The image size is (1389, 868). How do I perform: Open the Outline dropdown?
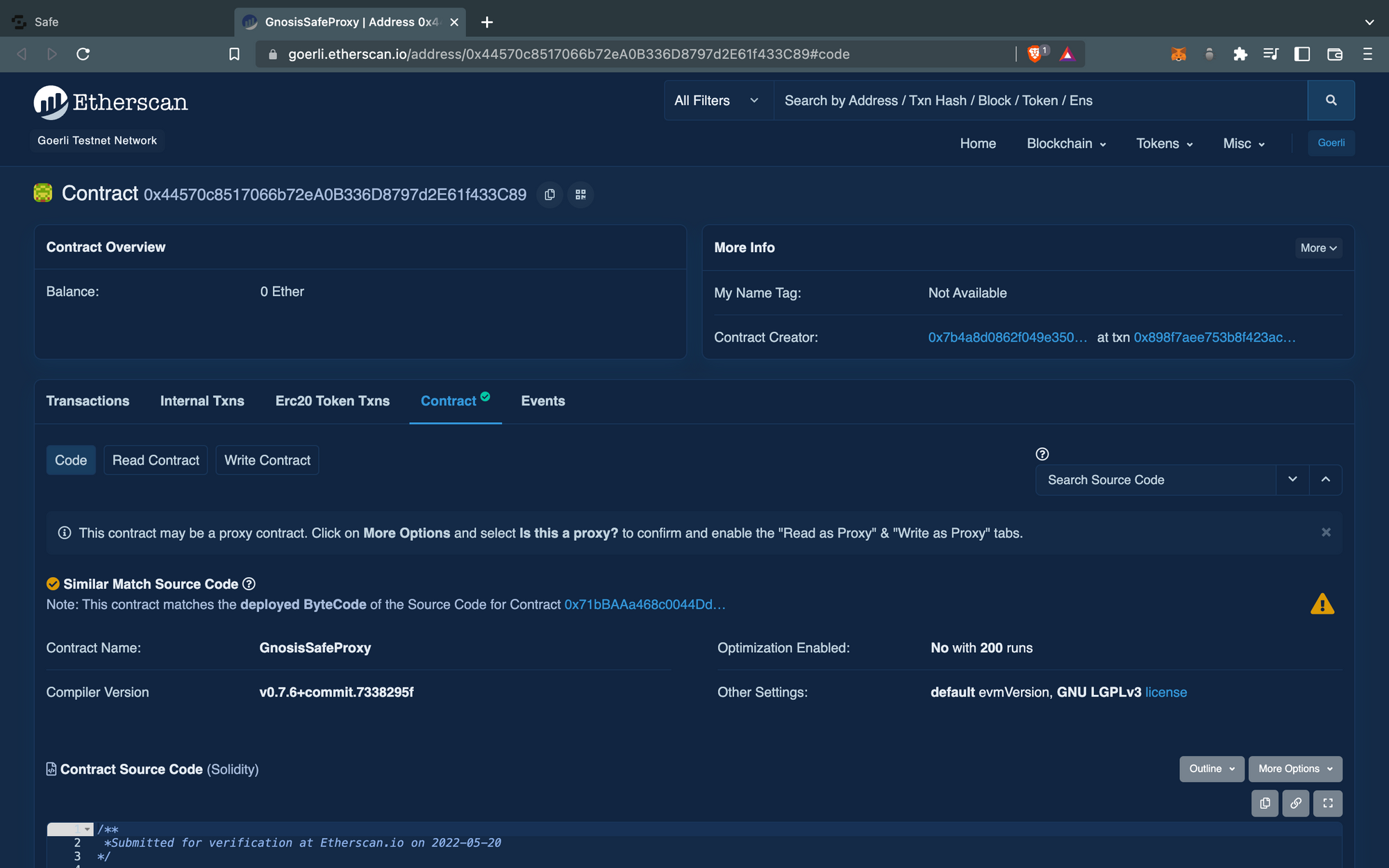(x=1211, y=769)
